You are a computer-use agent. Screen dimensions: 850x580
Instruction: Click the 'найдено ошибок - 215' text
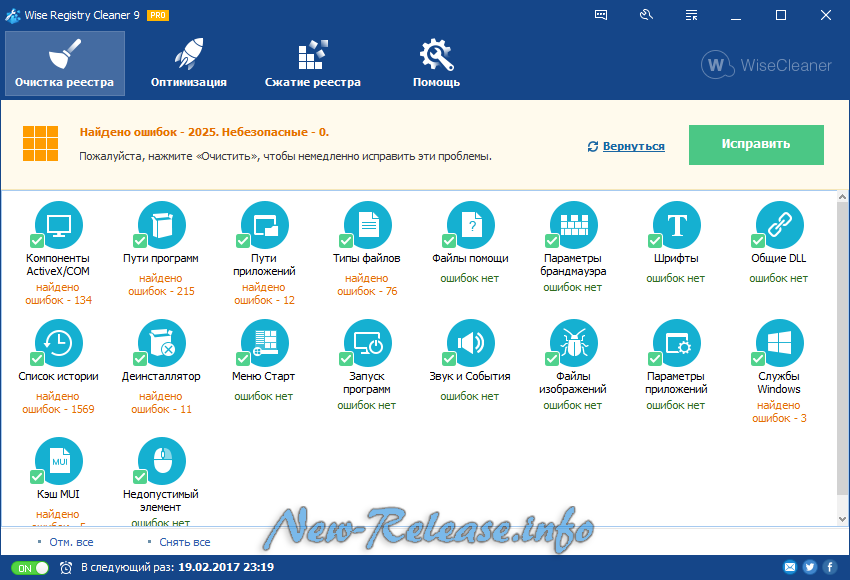click(x=161, y=285)
